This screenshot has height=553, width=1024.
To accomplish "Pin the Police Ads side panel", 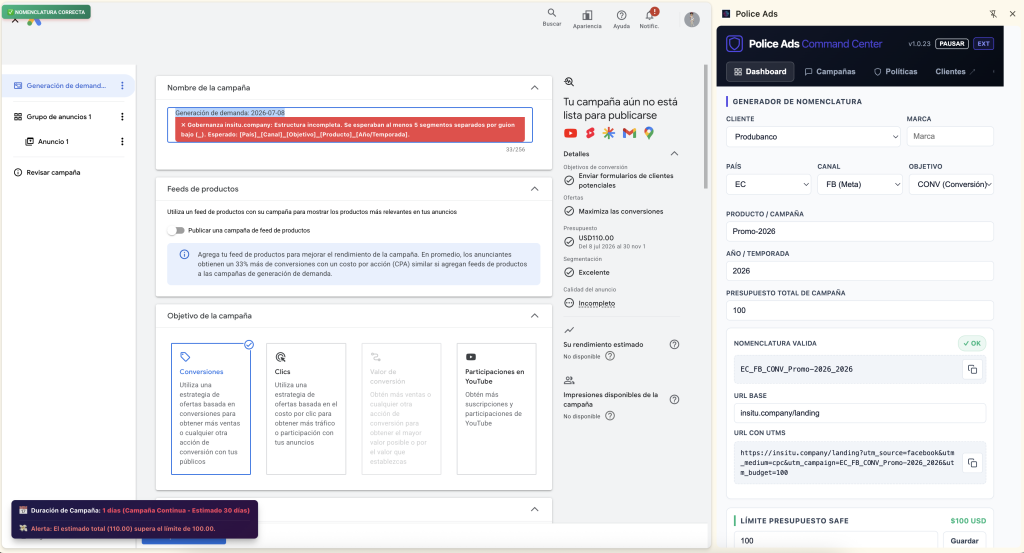I will [993, 14].
